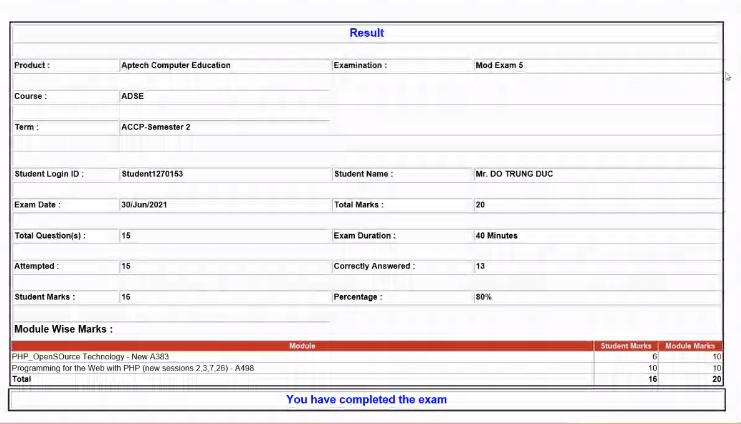Screen dimensions: 741x424
Task: Select the 'Examination :' label
Action: (x=360, y=65)
